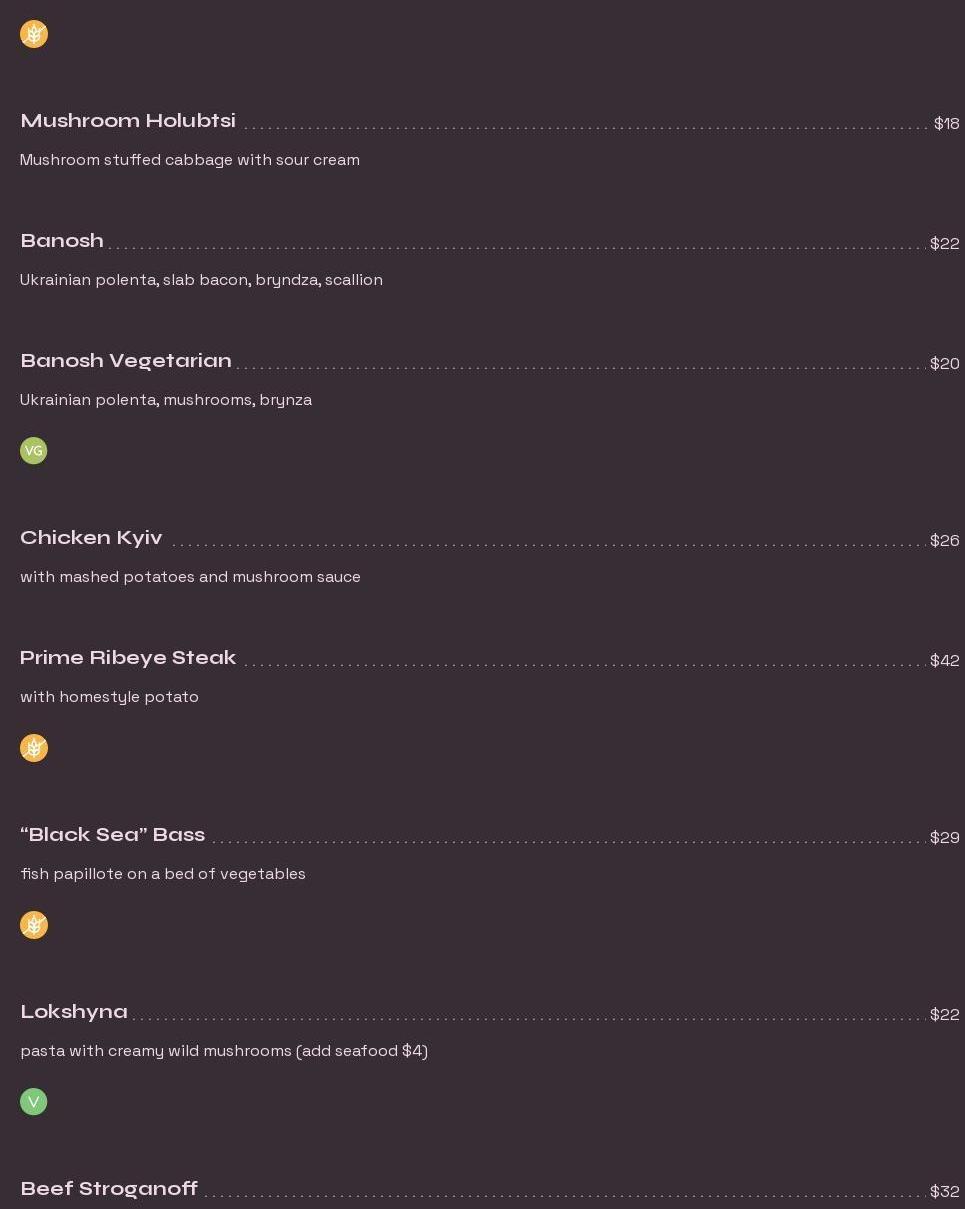Click the Chicken Kyiv dish name
This screenshot has height=1209, width=965.
(91, 538)
